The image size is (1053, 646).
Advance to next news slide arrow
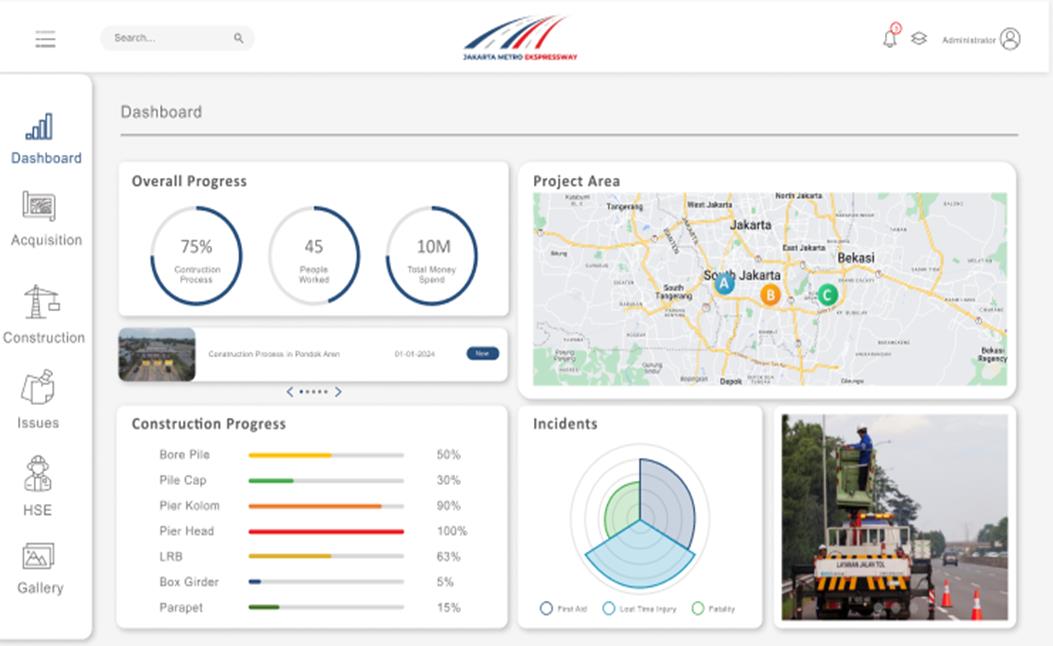pyautogui.click(x=338, y=392)
